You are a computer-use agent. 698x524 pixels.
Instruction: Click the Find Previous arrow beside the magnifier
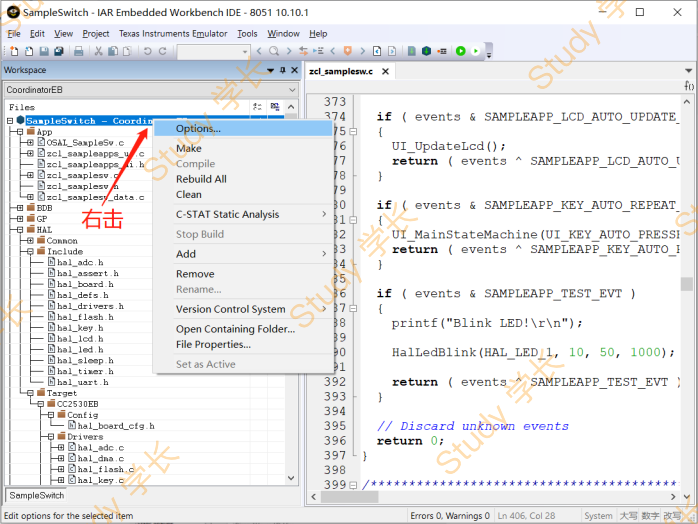pyautogui.click(x=260, y=51)
